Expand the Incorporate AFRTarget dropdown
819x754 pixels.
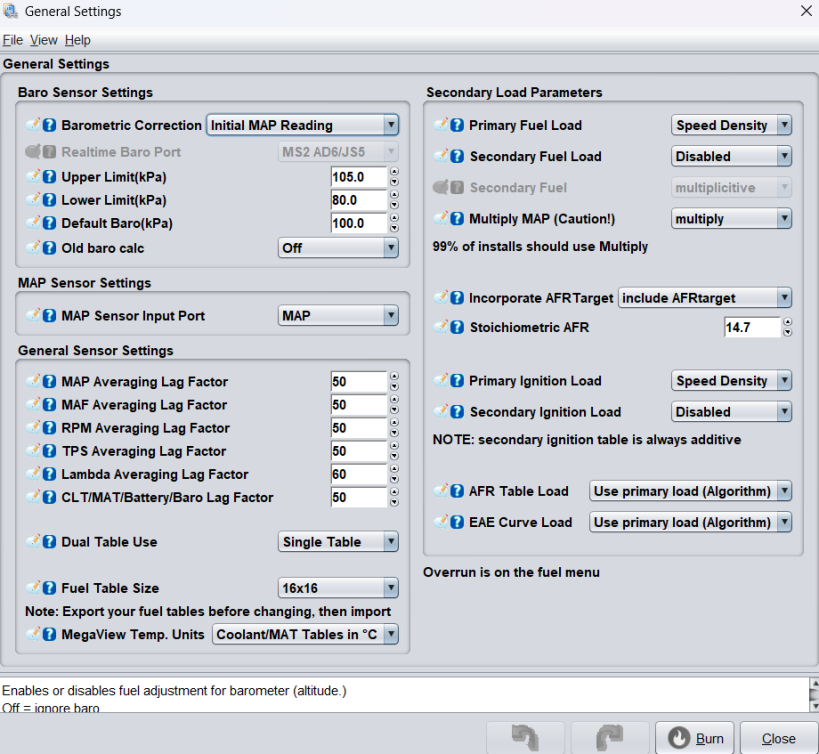point(705,297)
